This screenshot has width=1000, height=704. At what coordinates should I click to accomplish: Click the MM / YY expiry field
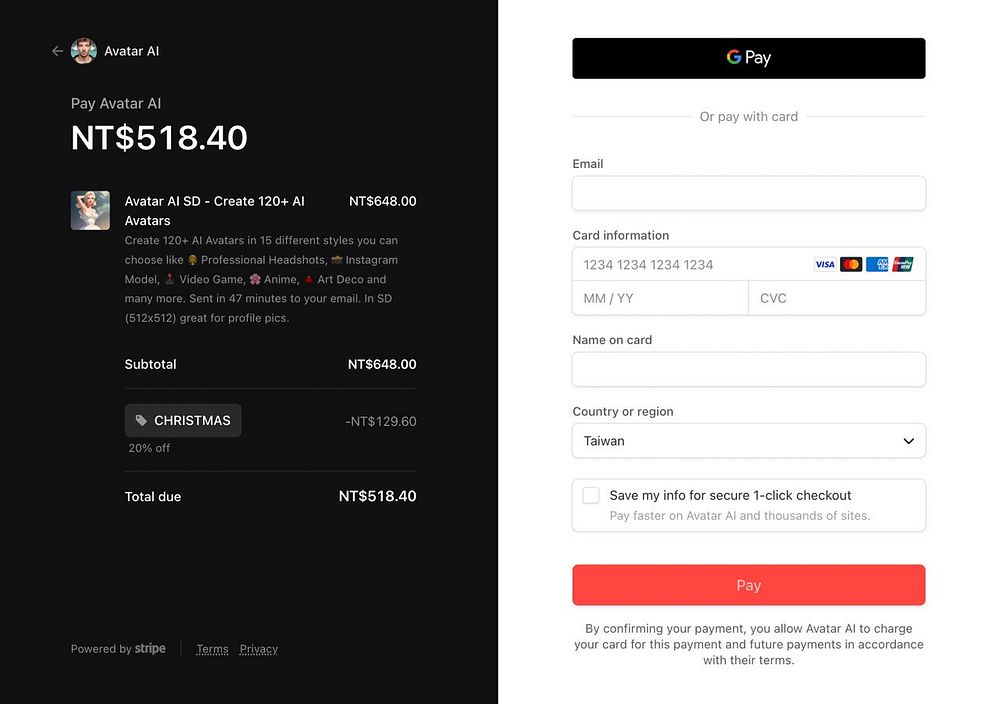660,299
